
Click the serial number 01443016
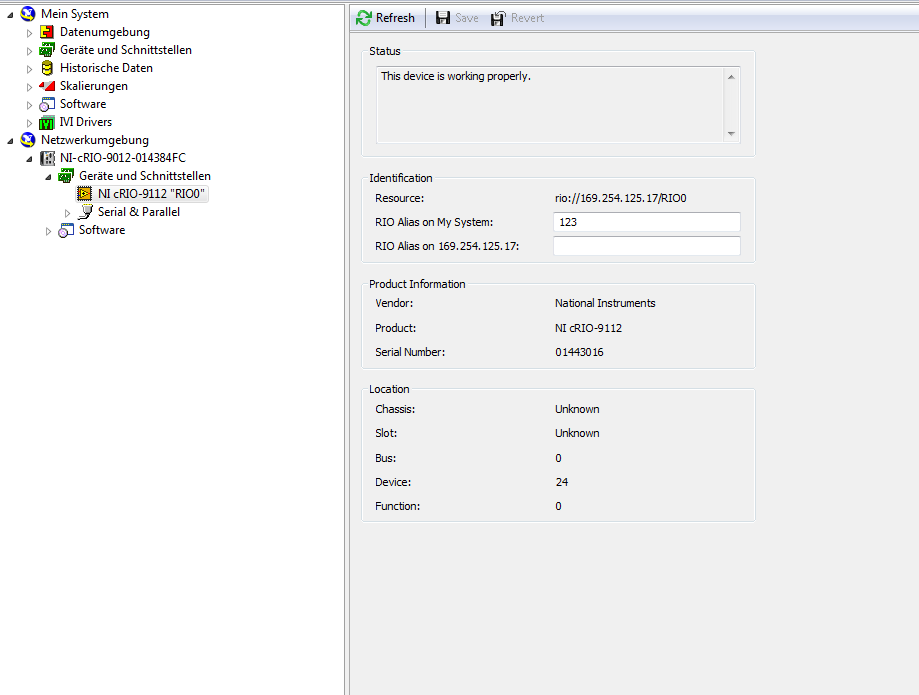579,352
